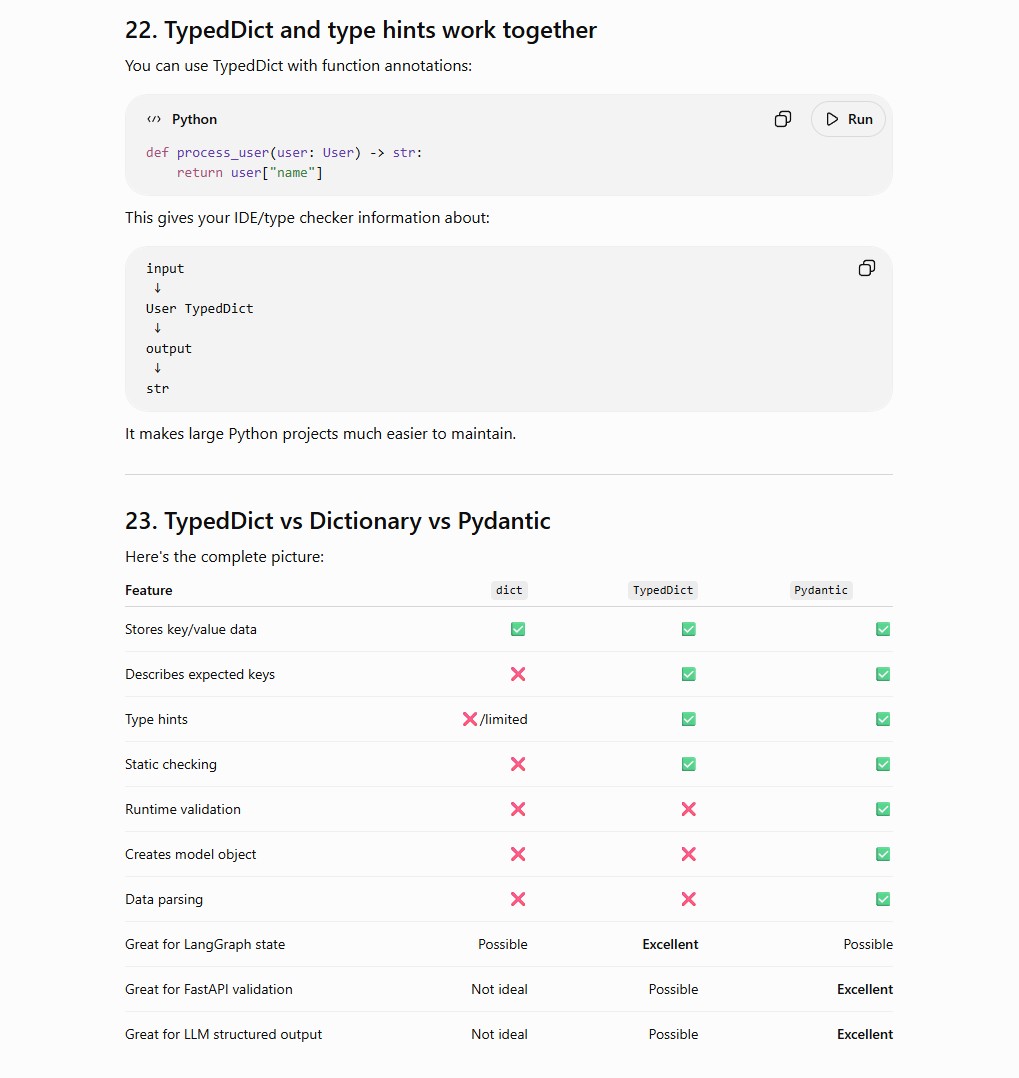The image size is (1019, 1078).
Task: Click TypedDict's green check in Static checking row
Action: [x=688, y=764]
